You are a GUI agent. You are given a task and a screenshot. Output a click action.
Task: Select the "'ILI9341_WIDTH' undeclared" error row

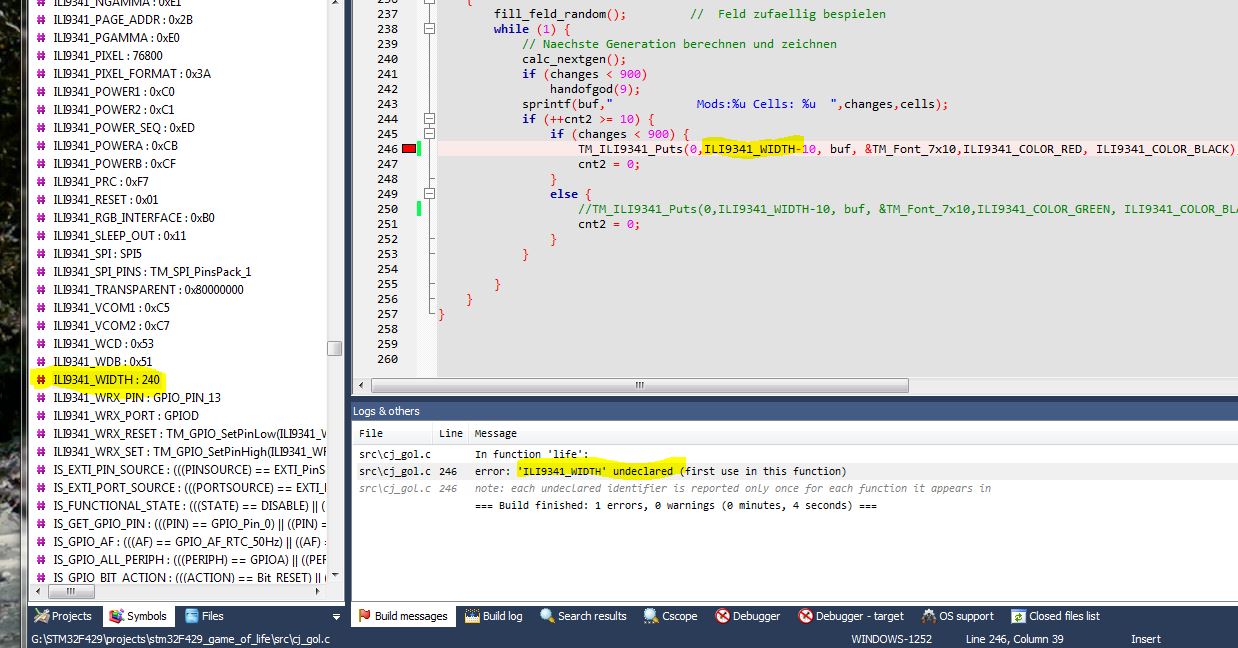click(795, 471)
